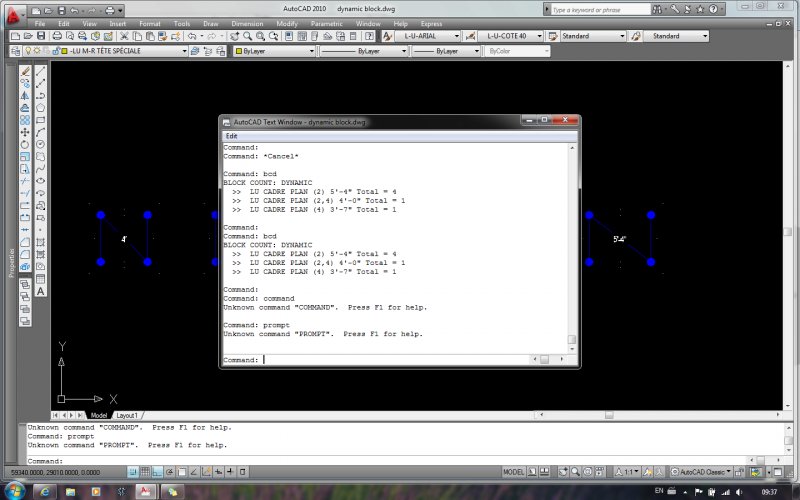This screenshot has height=500, width=800.
Task: Click the AutoCAD application menu button
Action: (13, 15)
